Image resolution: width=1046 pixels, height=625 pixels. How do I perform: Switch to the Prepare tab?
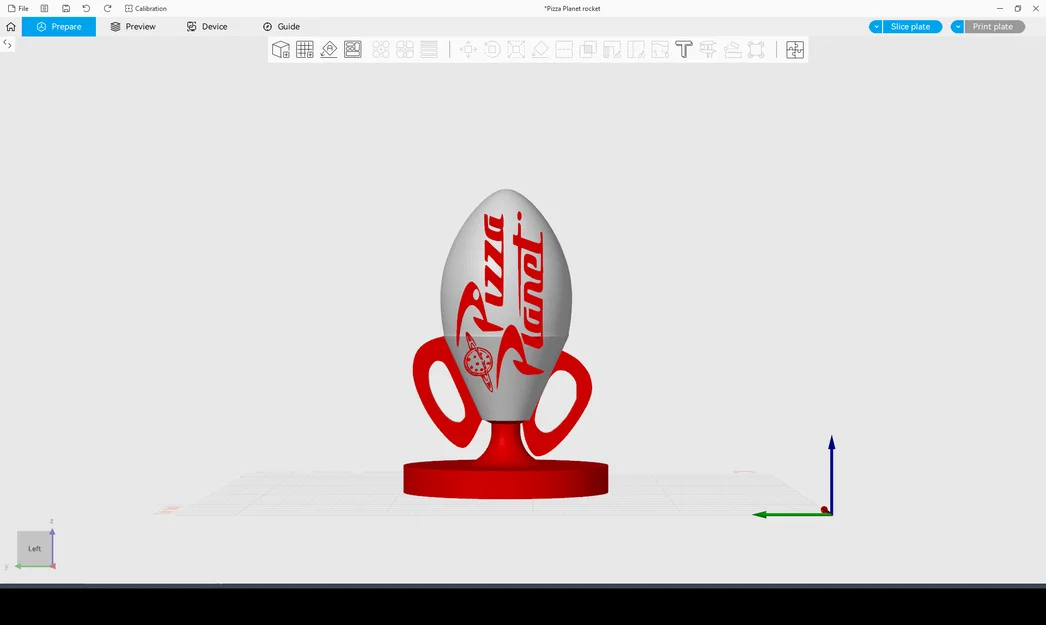[x=59, y=27]
